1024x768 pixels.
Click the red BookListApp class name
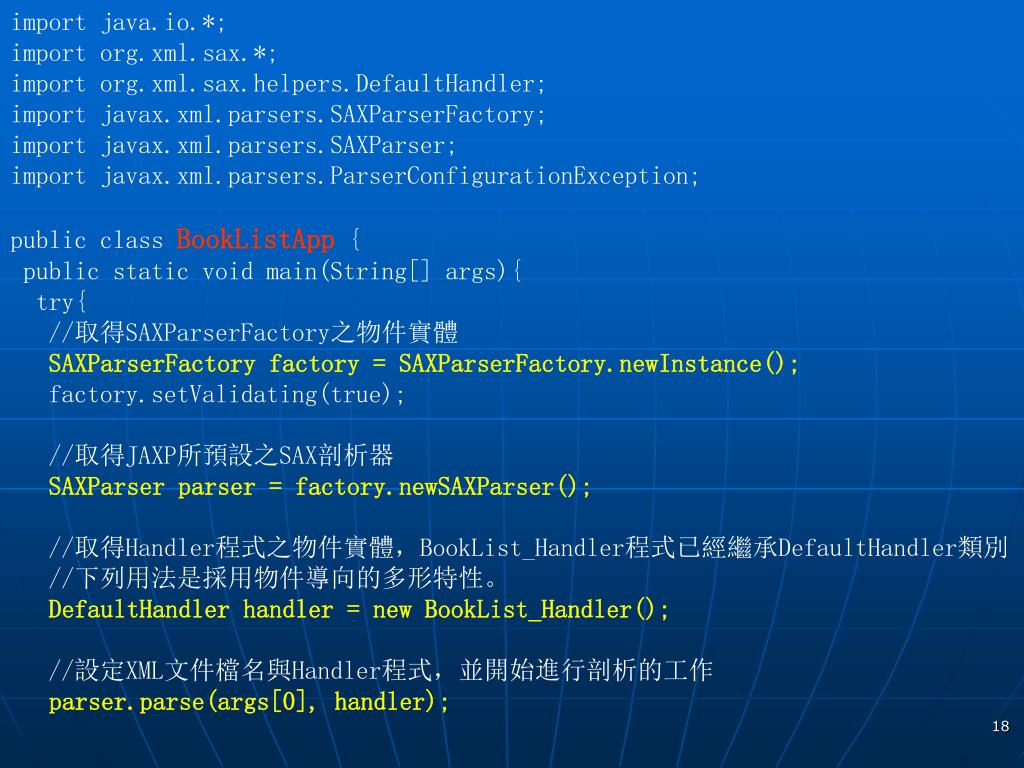coord(255,240)
